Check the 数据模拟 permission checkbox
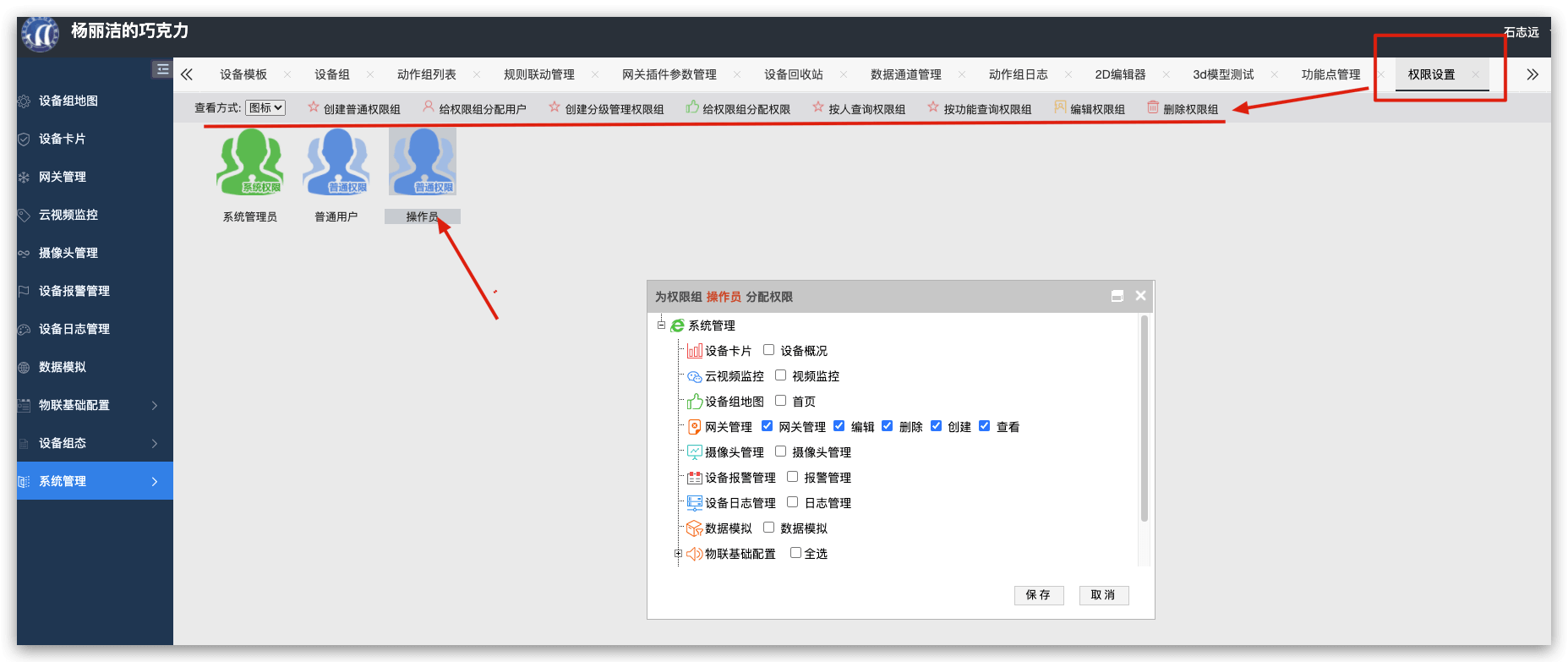Viewport: 1568px width, 662px height. coord(768,528)
